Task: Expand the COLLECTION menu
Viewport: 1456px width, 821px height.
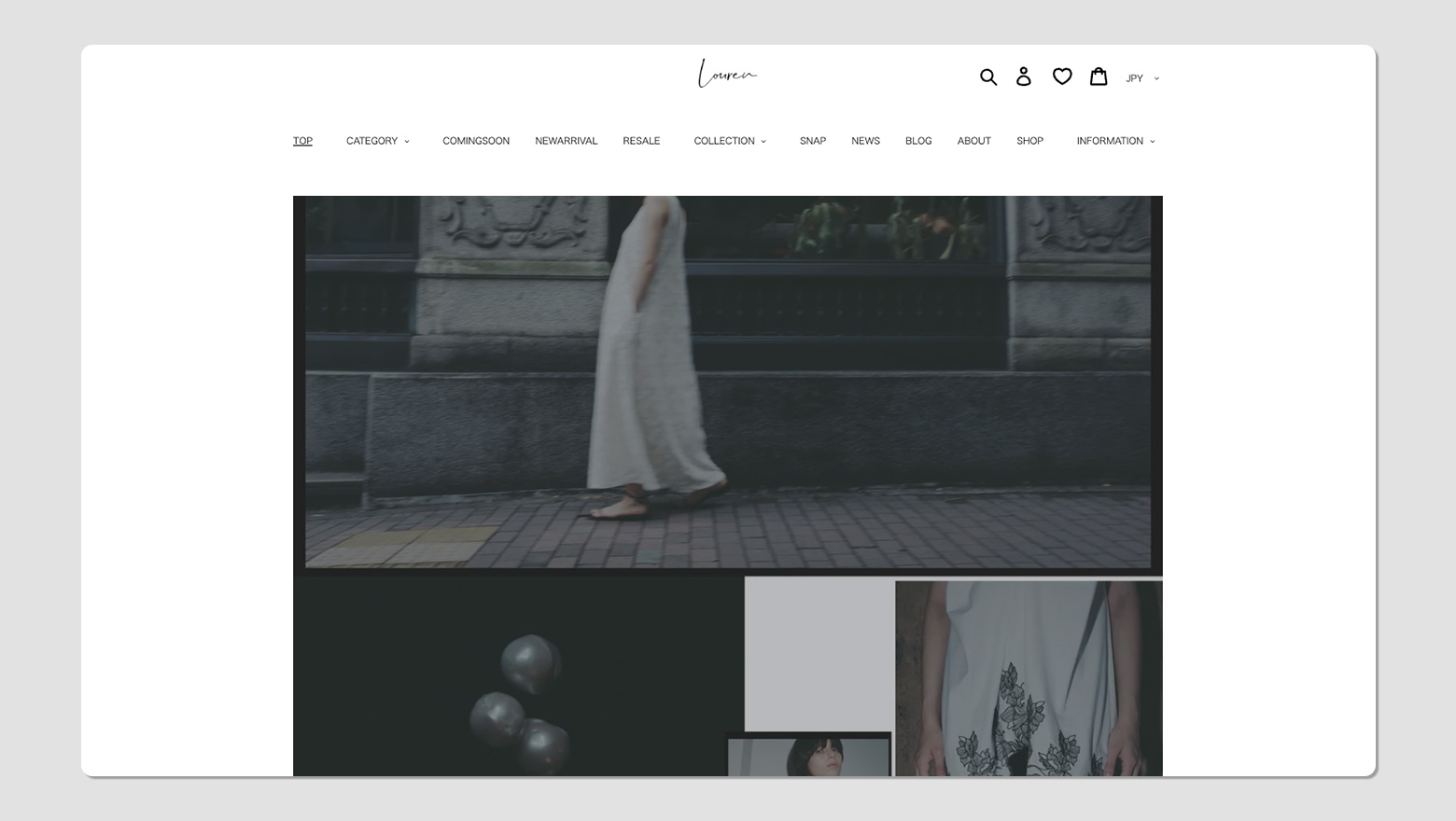Action: [x=730, y=141]
